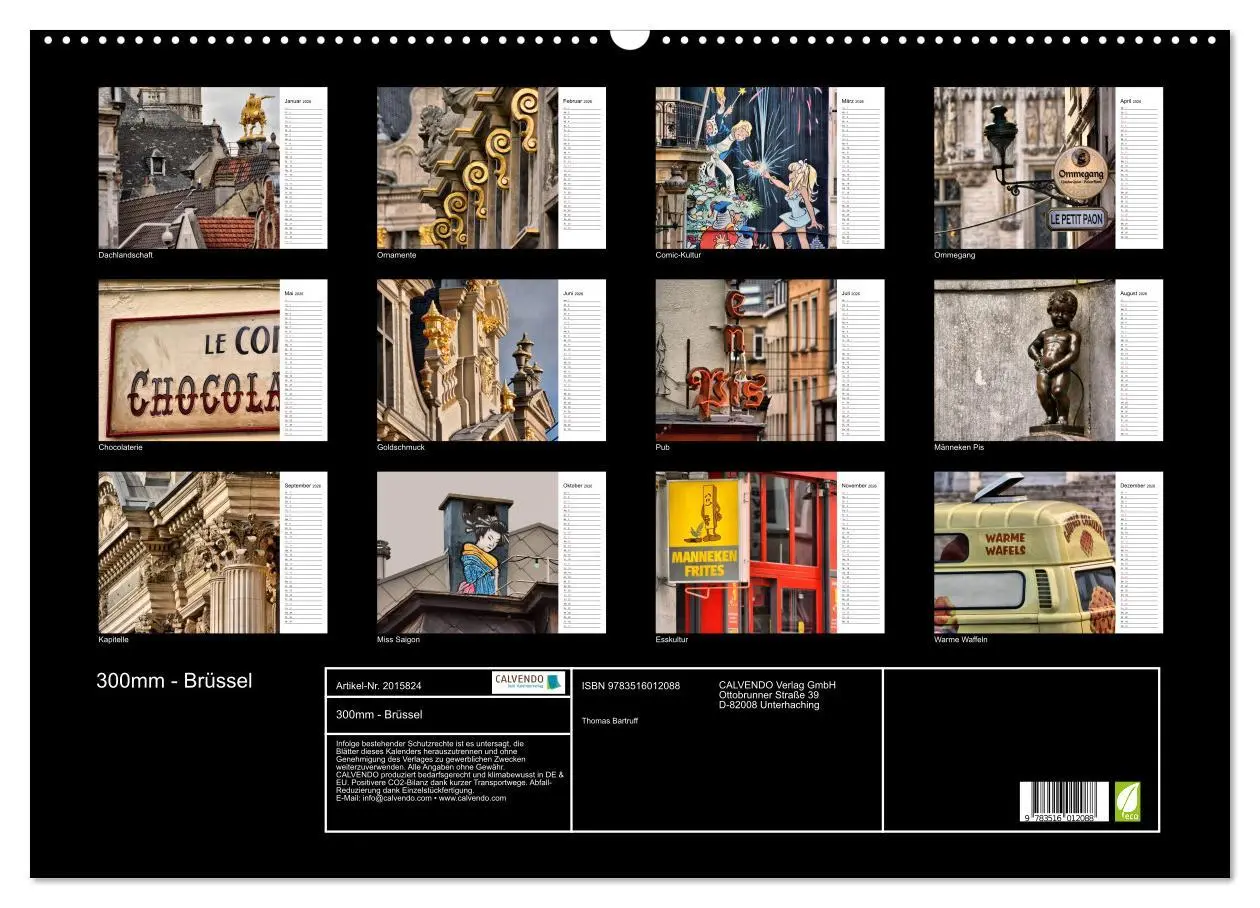Open the Chocolaterie sign photo
The width and height of the screenshot is (1260, 908).
(189, 360)
